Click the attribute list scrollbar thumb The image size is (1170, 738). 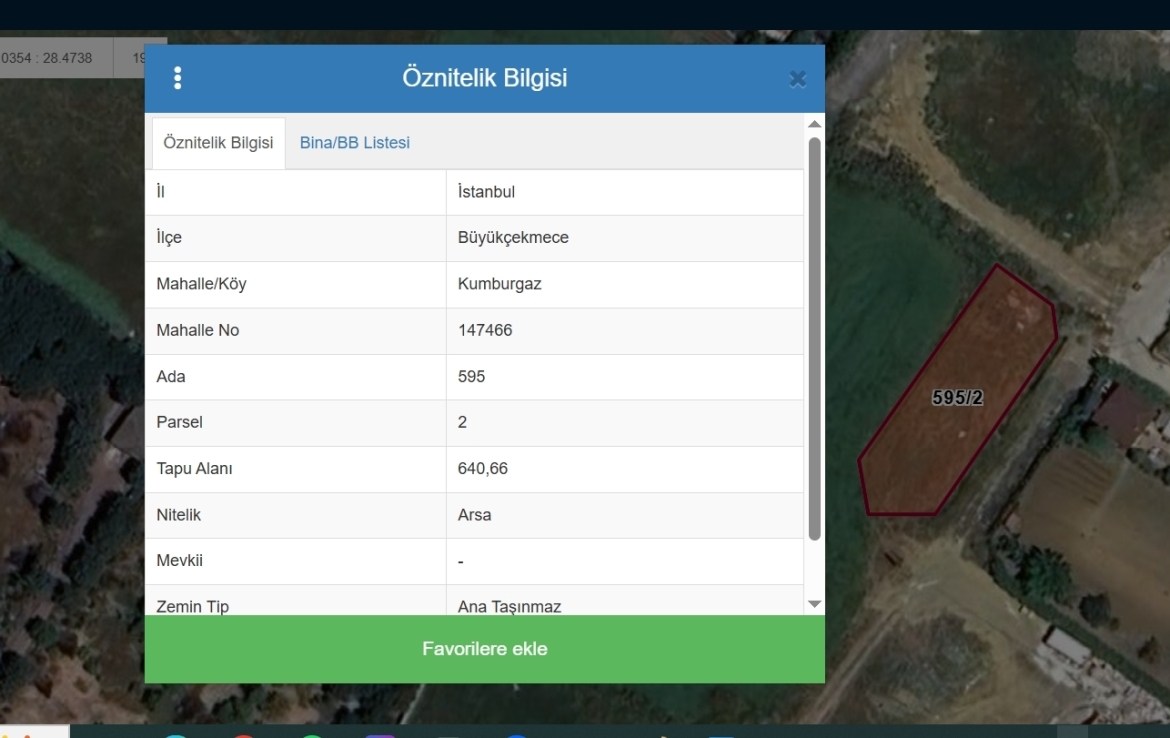pyautogui.click(x=814, y=338)
